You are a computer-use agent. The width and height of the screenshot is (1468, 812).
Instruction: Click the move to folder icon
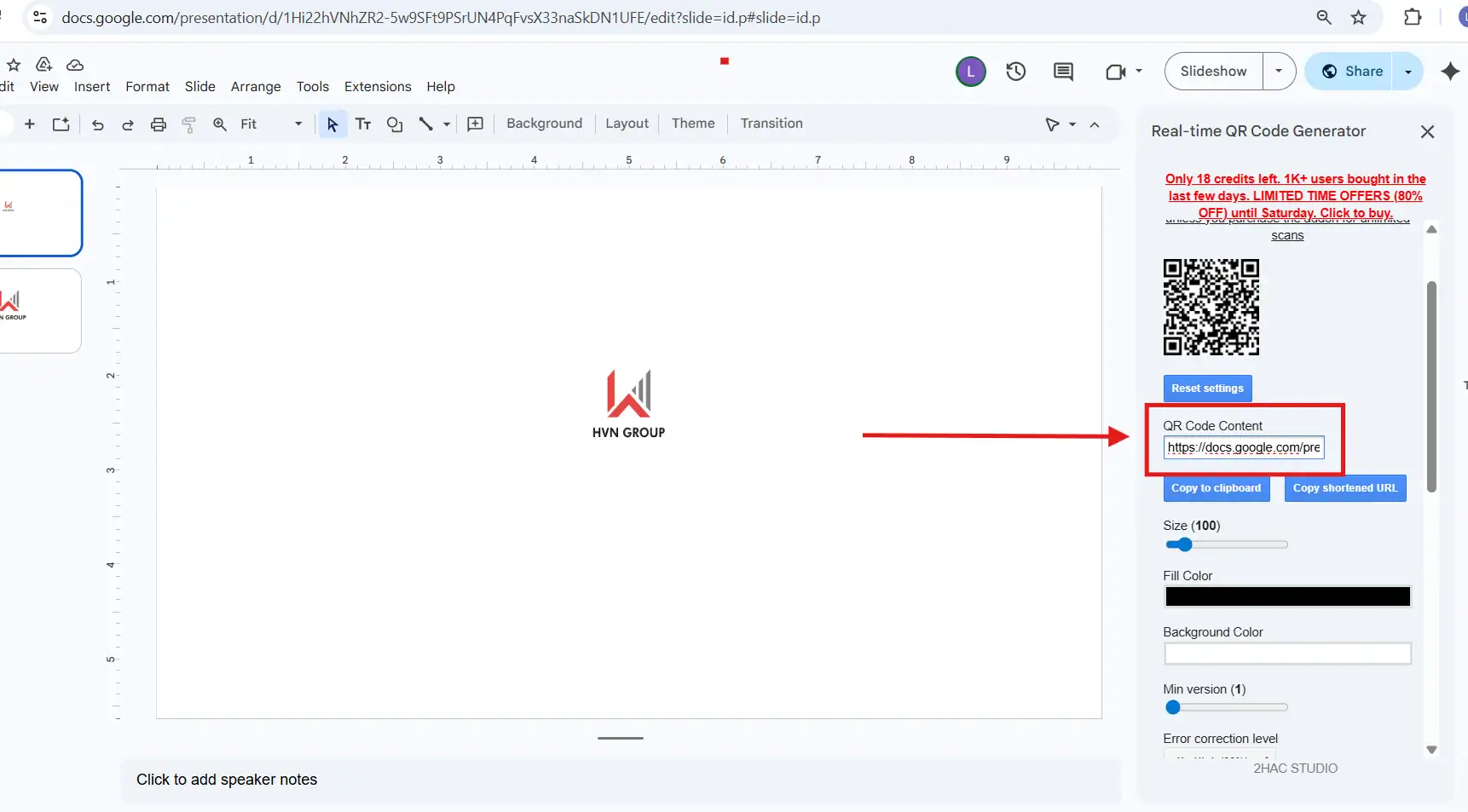[44, 65]
